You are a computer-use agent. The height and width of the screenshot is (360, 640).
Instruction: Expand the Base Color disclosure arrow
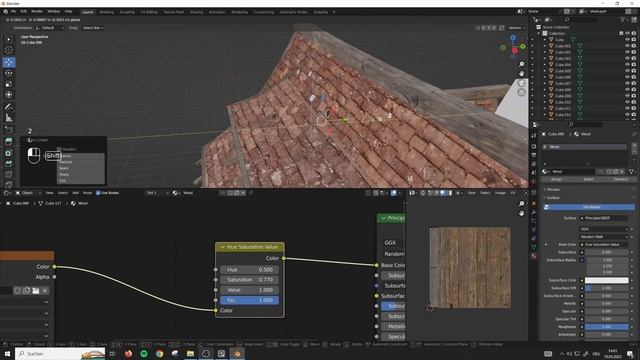click(546, 244)
